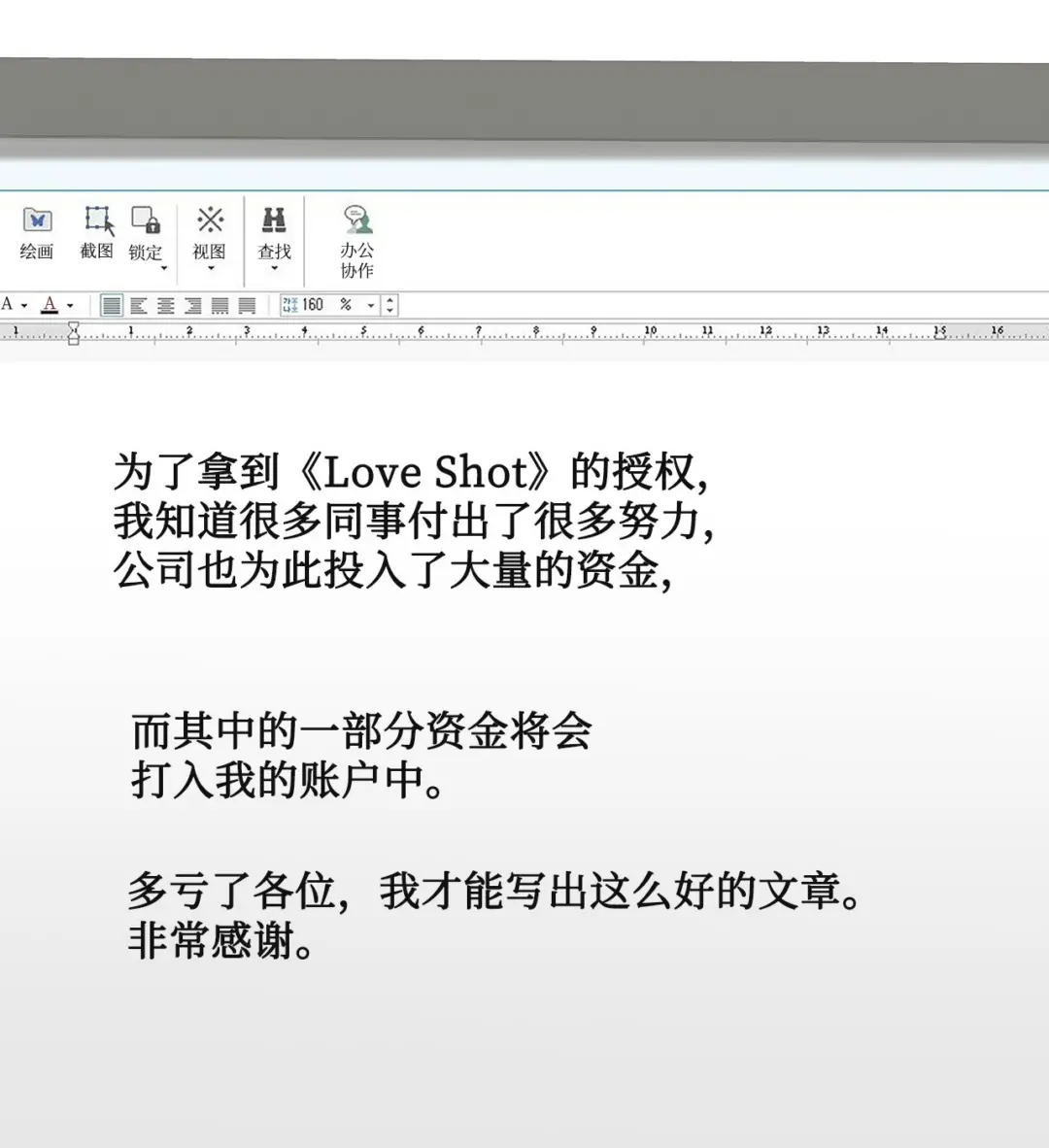Apply distributed alignment
1049x1148 pixels.
[x=220, y=306]
